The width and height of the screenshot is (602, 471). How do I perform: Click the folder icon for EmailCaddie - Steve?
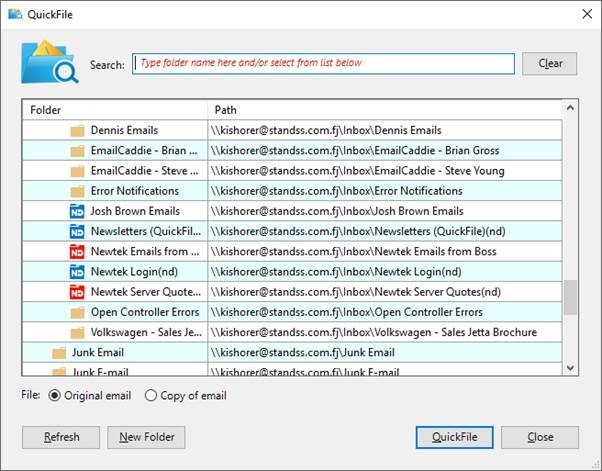77,171
